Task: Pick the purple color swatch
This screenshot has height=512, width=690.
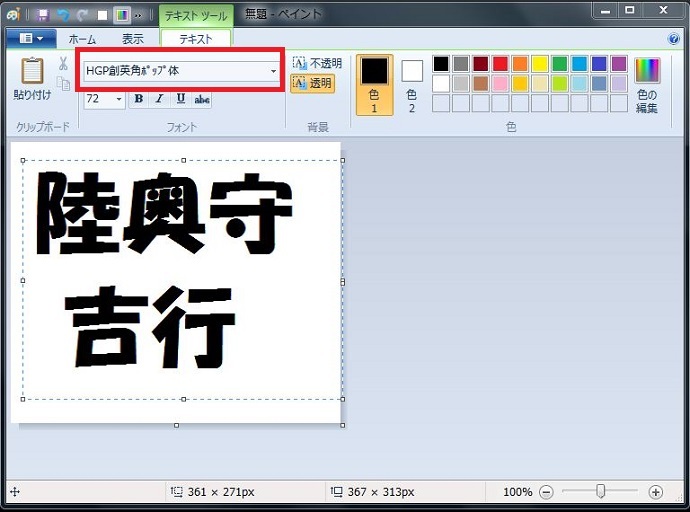Action: coord(619,64)
